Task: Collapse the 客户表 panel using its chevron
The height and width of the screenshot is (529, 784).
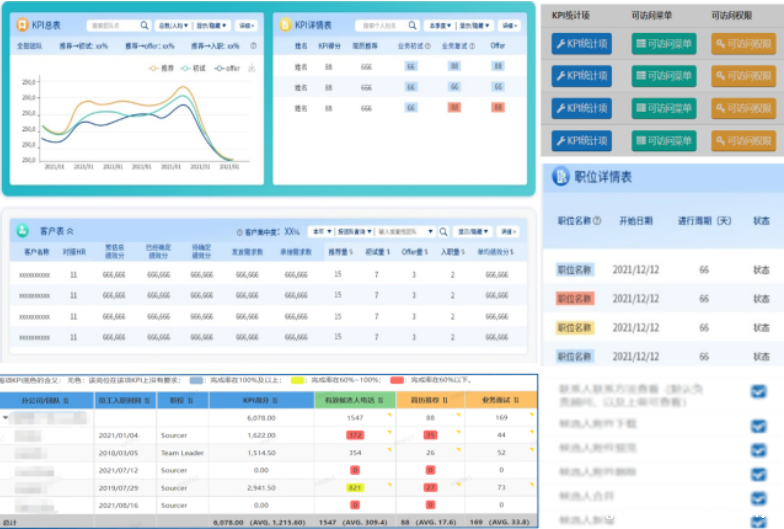Action: 70,231
